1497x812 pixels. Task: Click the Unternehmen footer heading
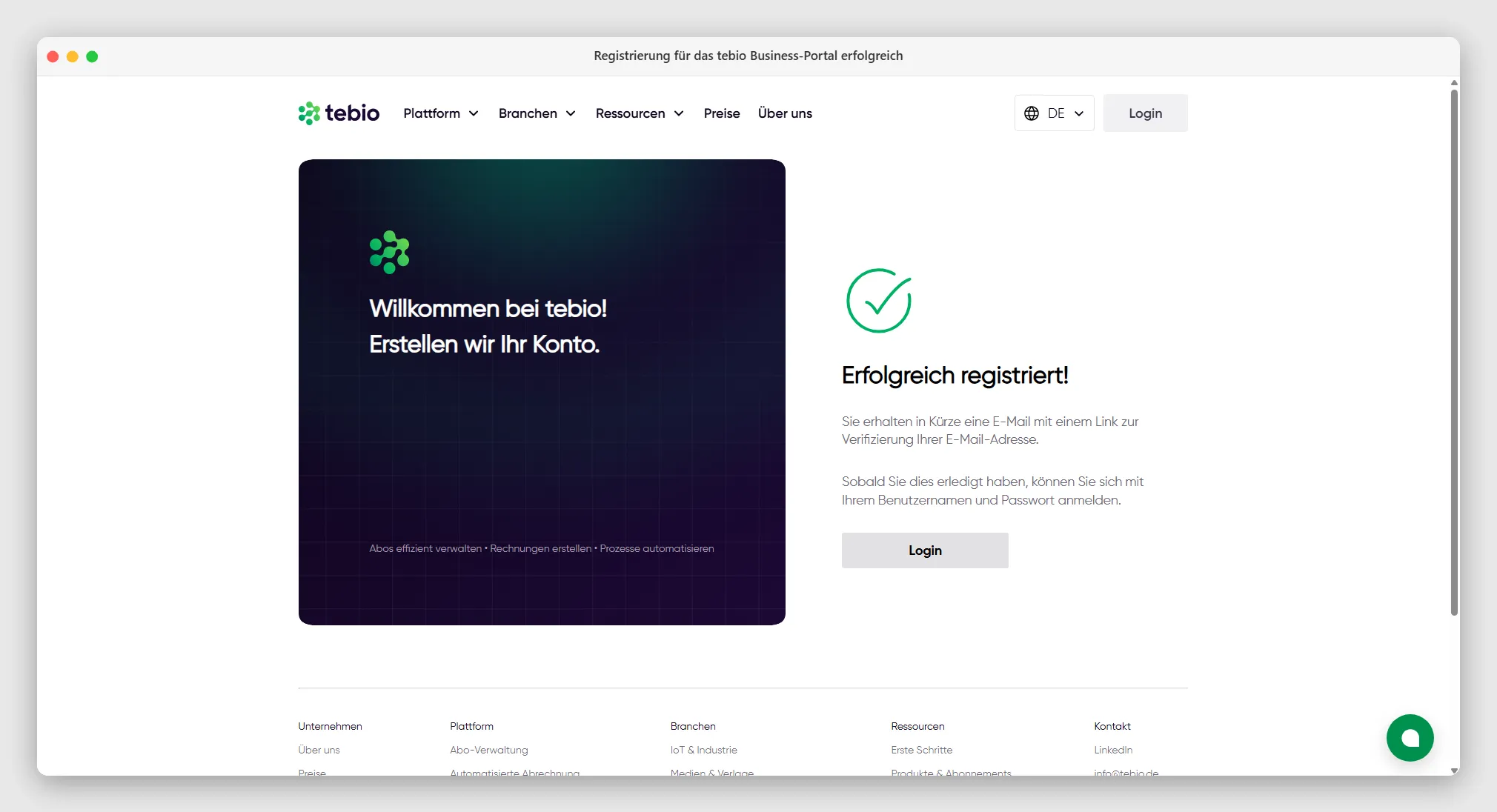tap(330, 726)
